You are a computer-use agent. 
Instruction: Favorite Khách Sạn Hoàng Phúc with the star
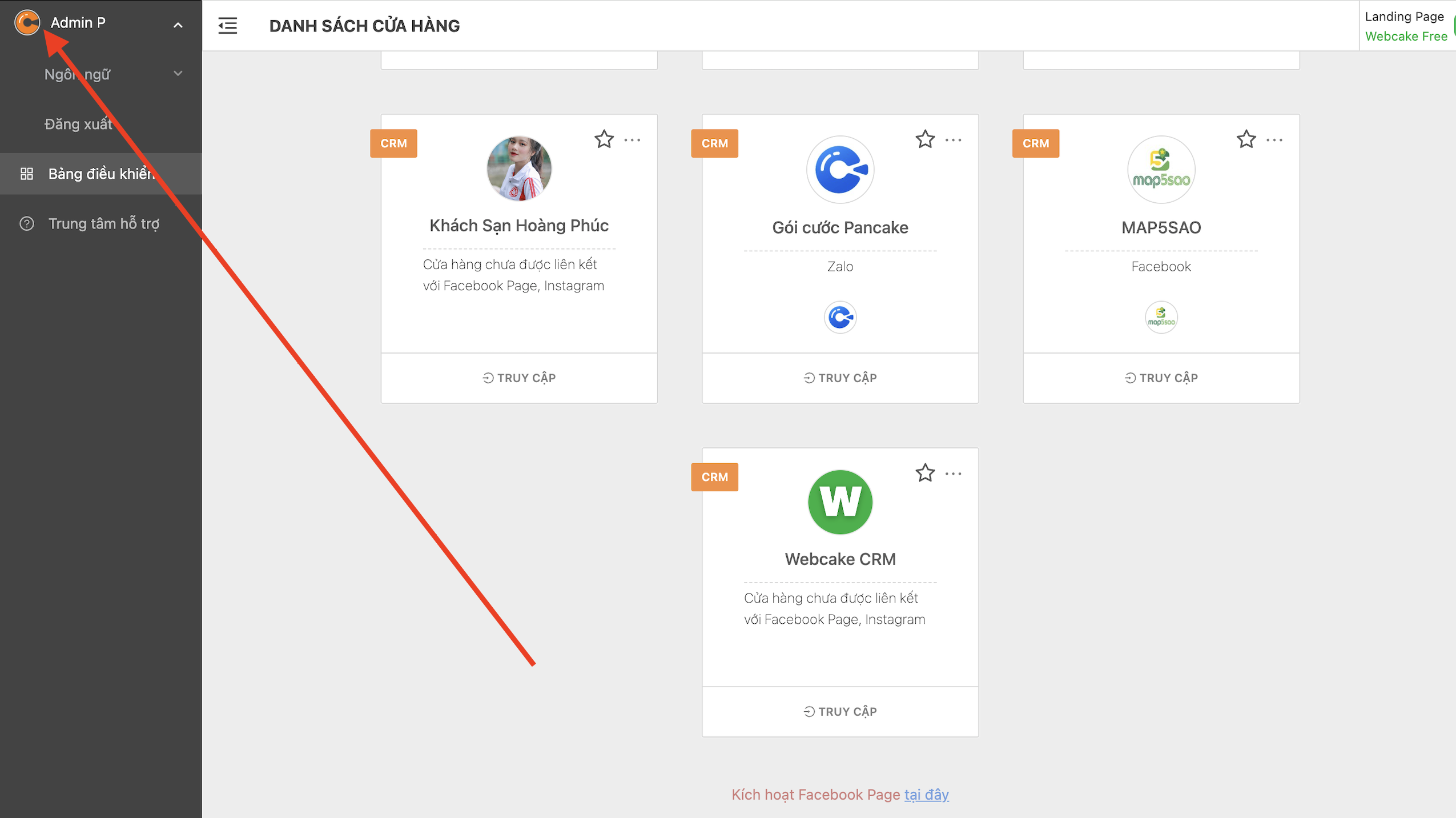[x=604, y=139]
